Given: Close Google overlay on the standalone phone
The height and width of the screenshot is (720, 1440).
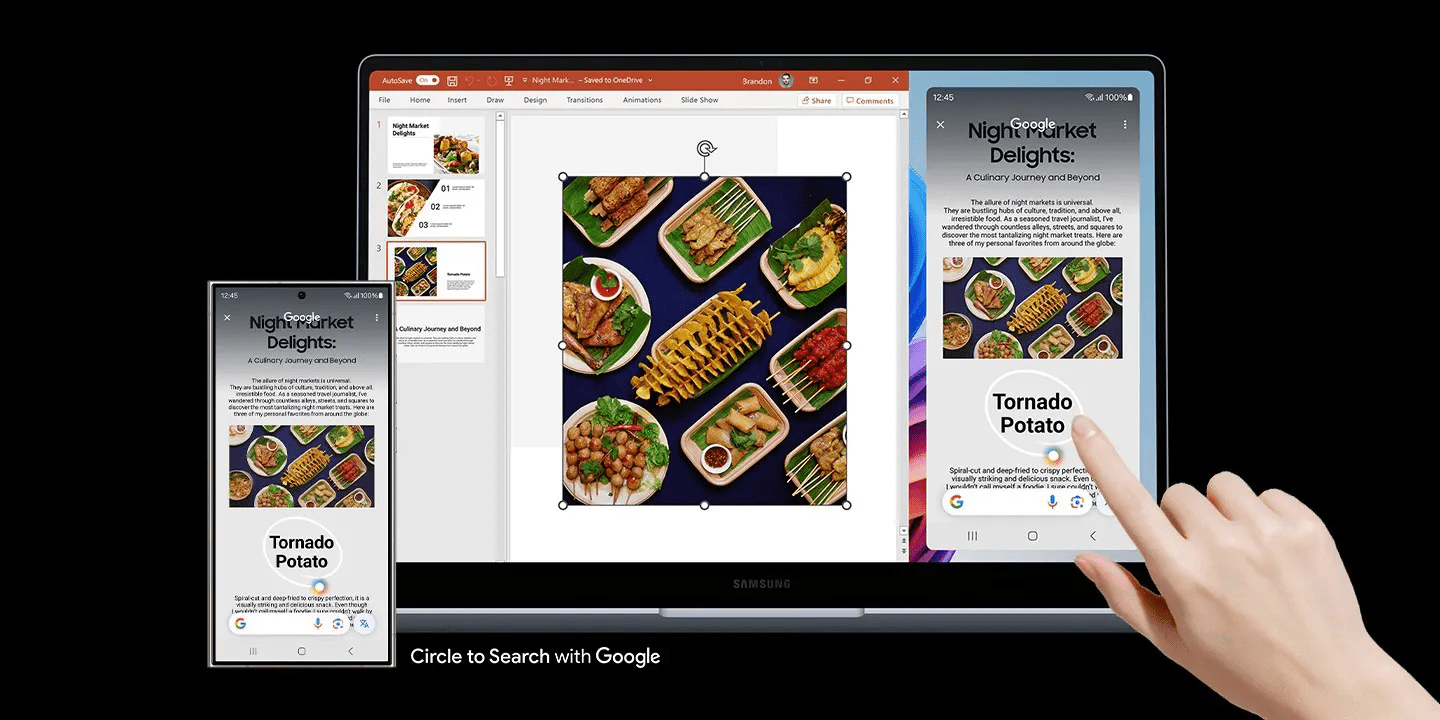Looking at the screenshot, I should [x=227, y=318].
